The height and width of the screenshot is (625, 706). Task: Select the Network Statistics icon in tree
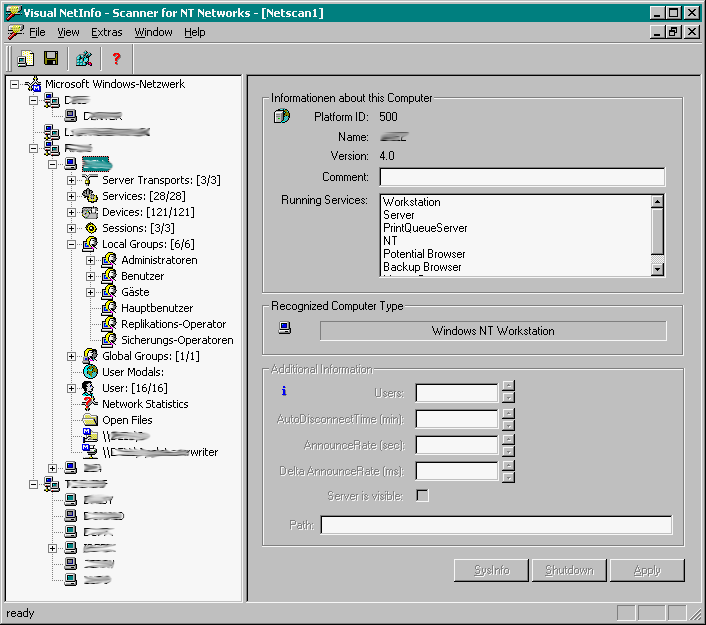(x=89, y=404)
